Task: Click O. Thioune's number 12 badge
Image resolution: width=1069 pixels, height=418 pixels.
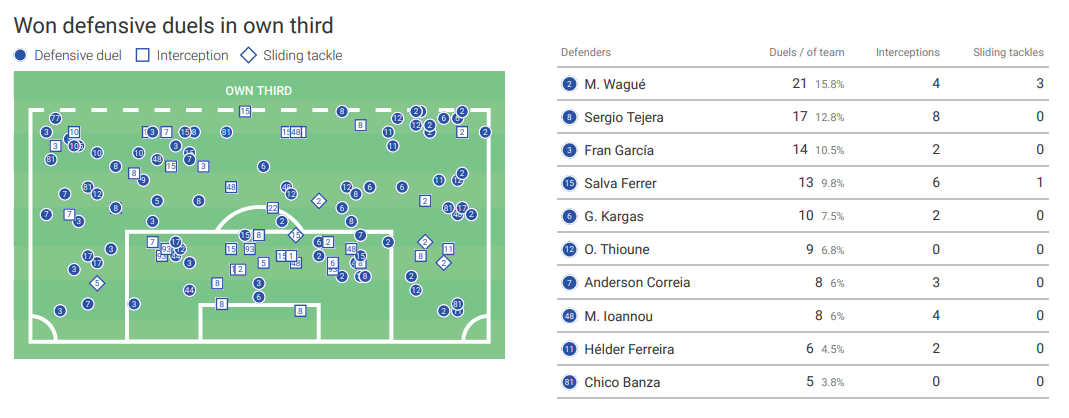Action: 569,250
